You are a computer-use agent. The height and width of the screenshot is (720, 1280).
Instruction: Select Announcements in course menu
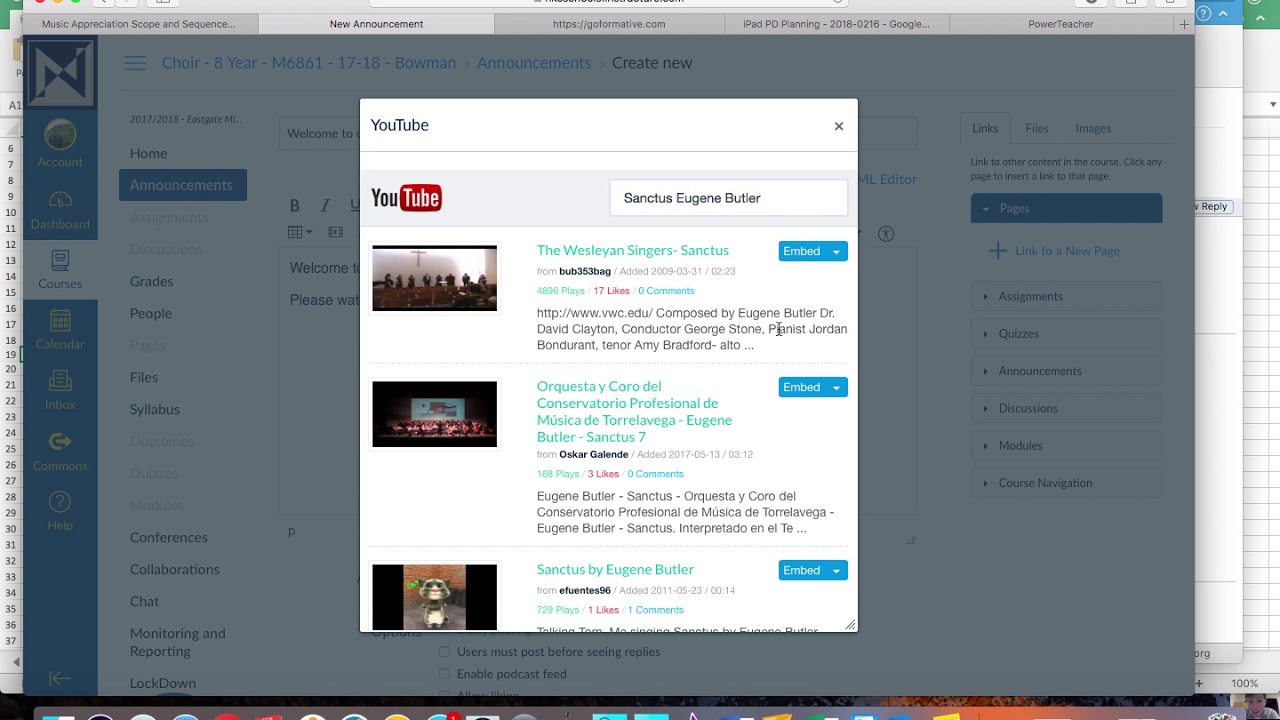coord(182,185)
